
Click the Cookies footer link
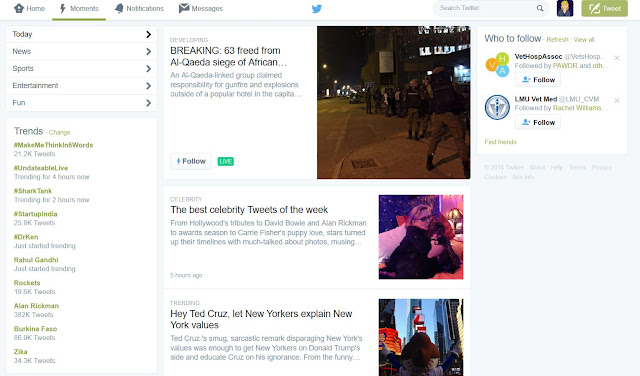point(496,177)
